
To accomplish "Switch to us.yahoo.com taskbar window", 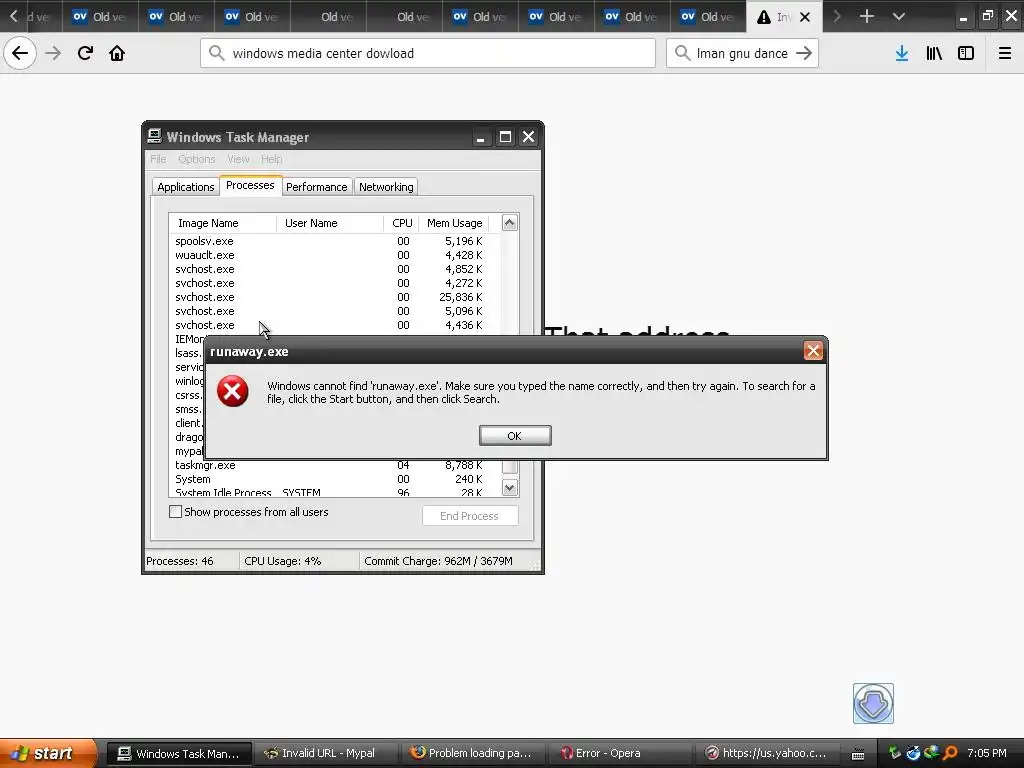I will [x=765, y=754].
